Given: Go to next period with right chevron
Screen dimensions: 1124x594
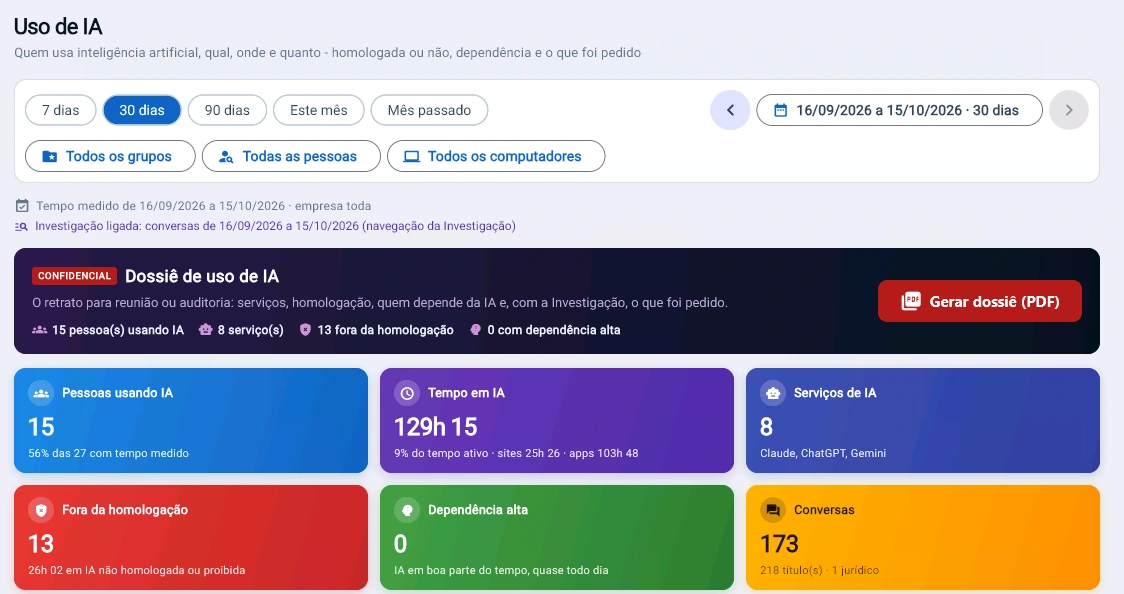Looking at the screenshot, I should coord(1069,110).
